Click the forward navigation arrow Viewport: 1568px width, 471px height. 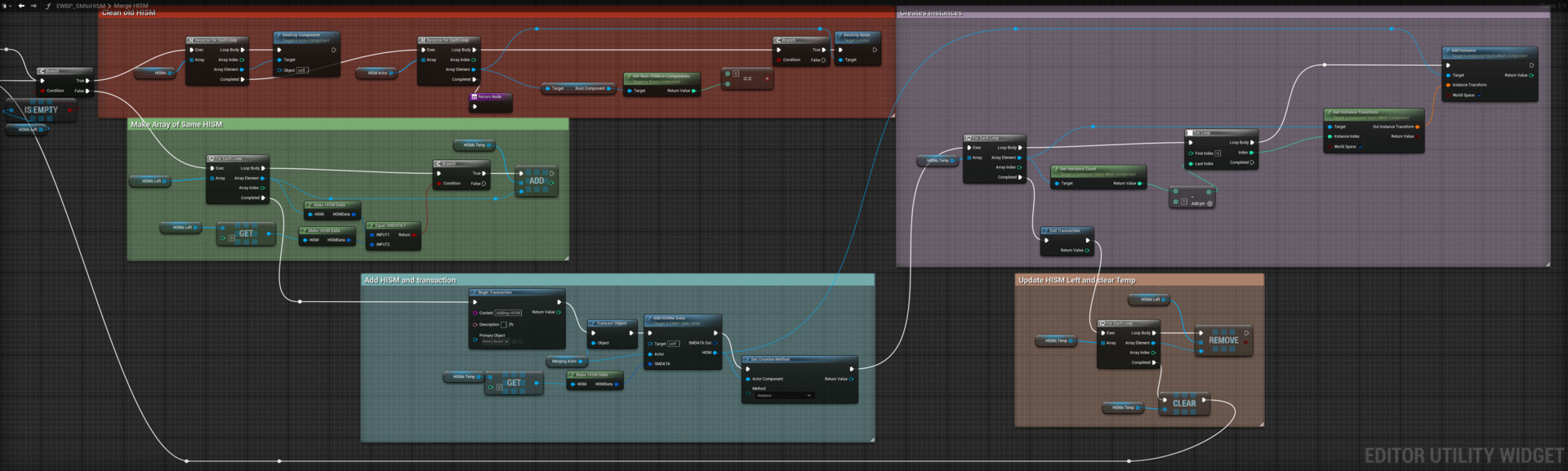(33, 6)
